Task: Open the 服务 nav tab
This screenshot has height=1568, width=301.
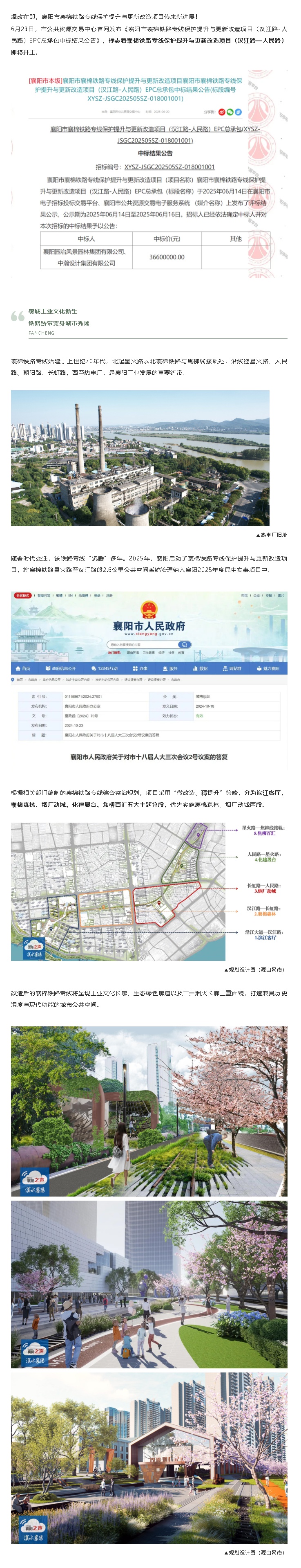Action: pos(170,668)
